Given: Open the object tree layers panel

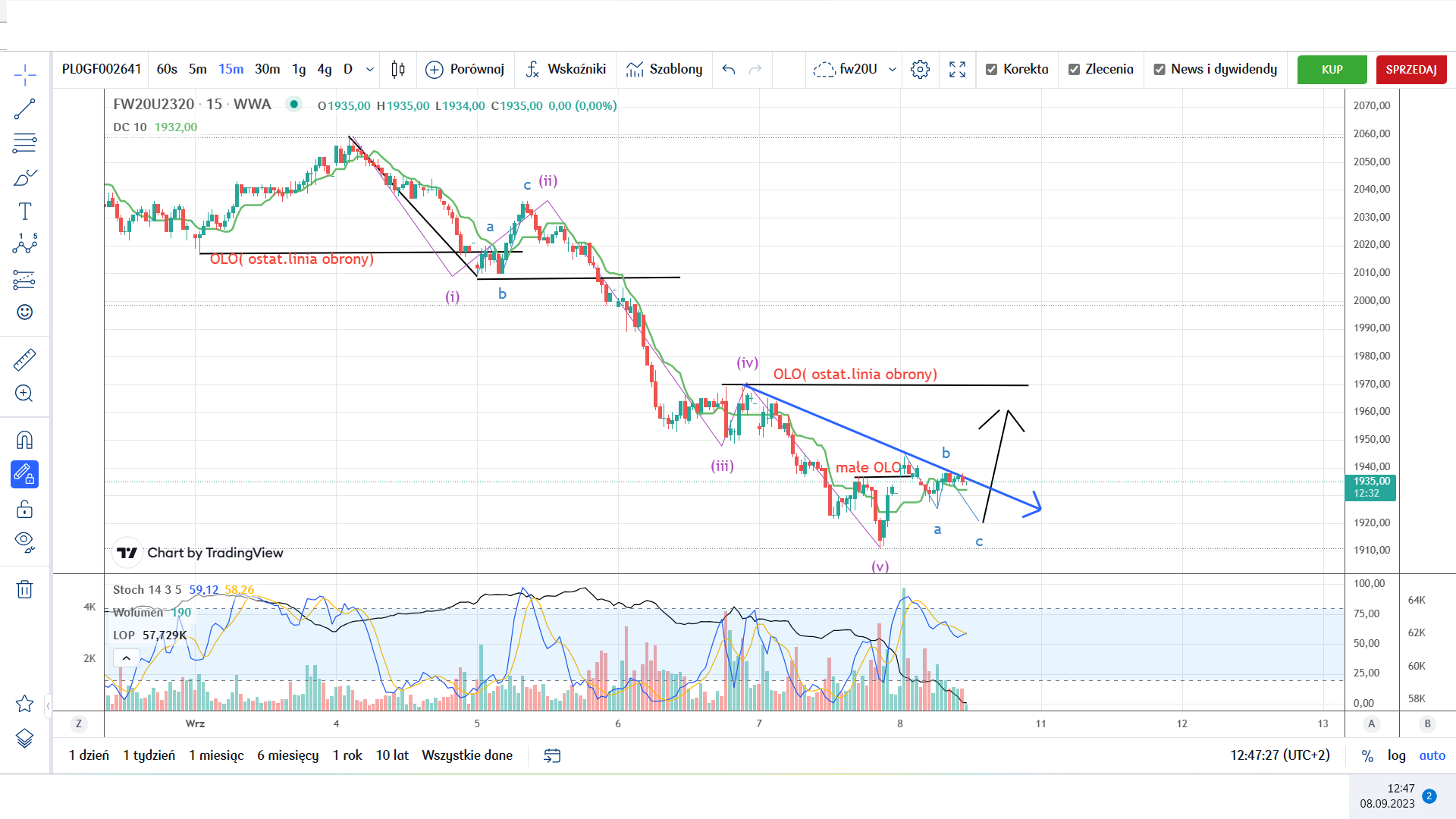Looking at the screenshot, I should (x=25, y=738).
